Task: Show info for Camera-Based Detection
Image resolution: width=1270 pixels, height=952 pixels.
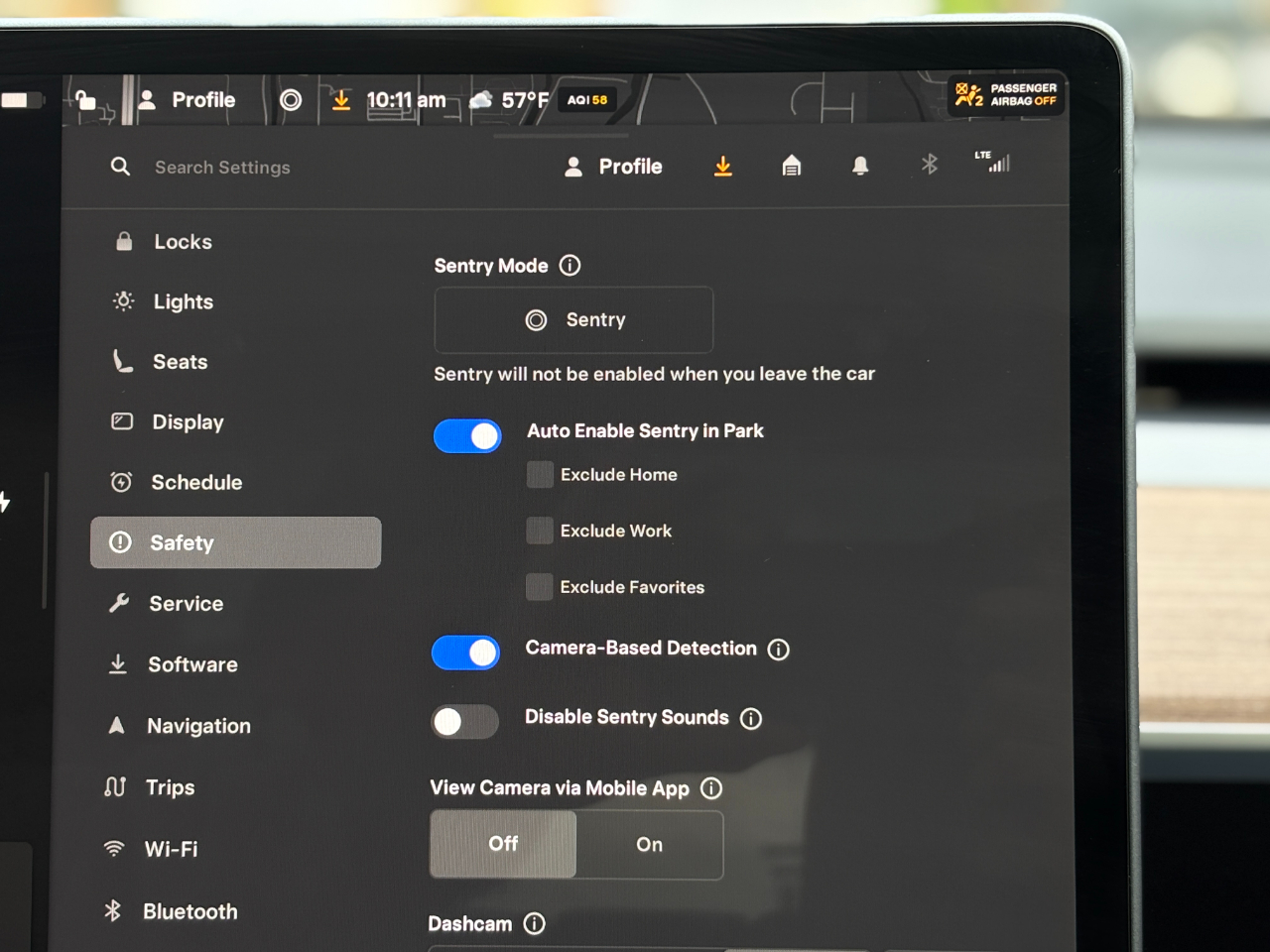Action: click(x=779, y=650)
